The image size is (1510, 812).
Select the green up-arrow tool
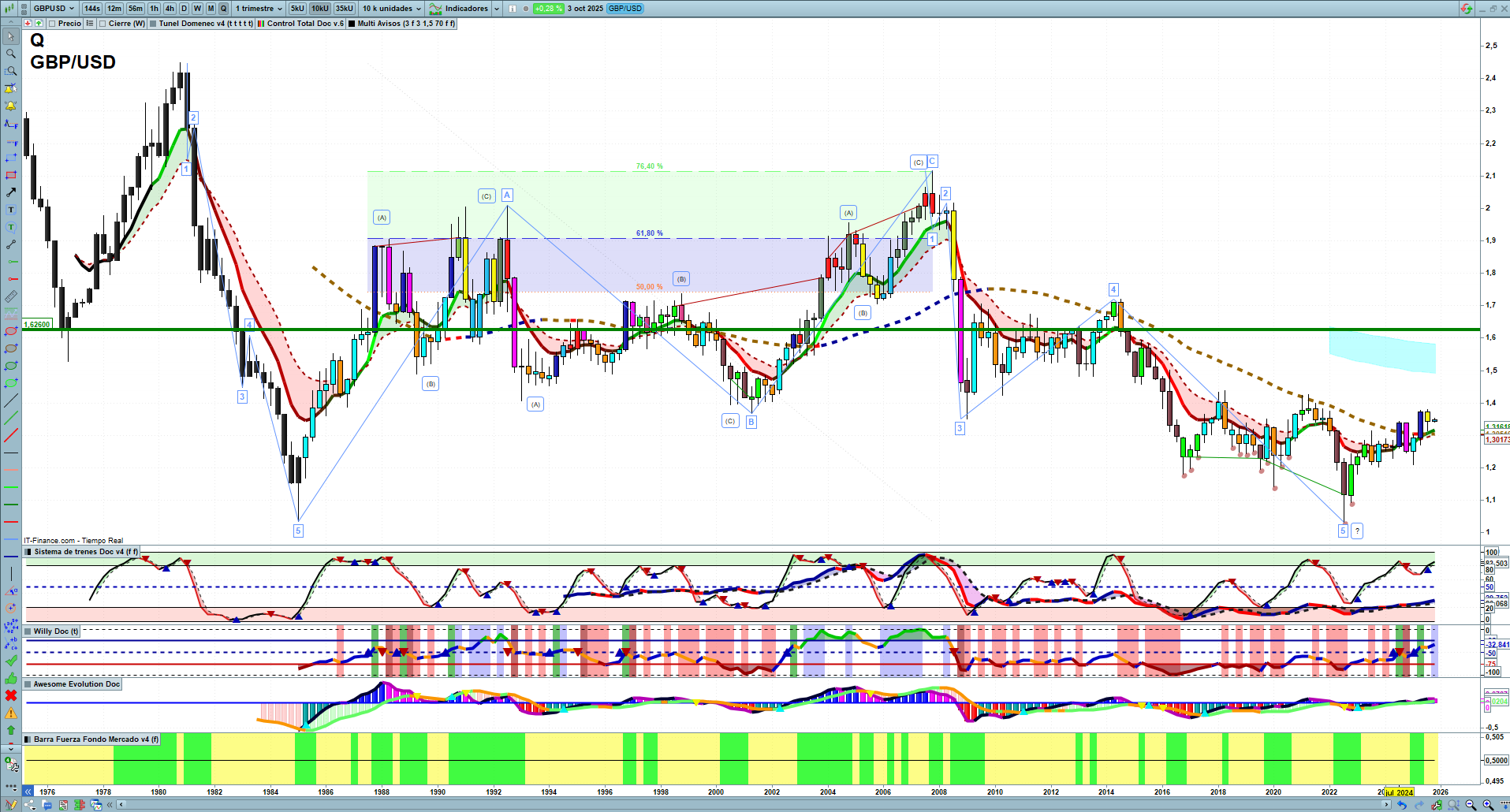point(11,730)
